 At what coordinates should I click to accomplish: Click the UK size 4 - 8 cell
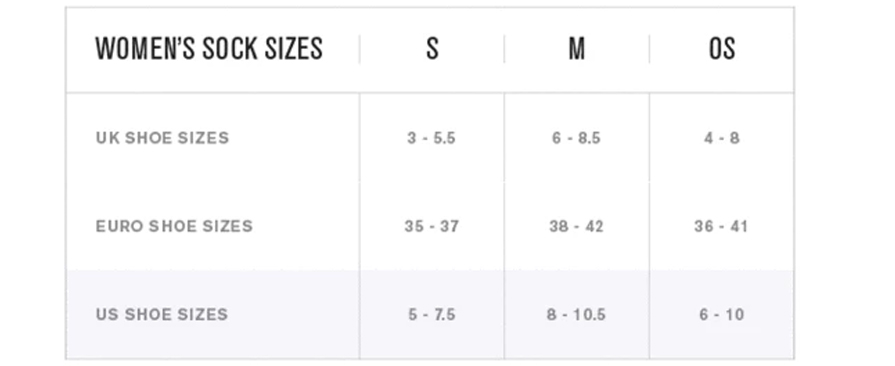click(721, 138)
